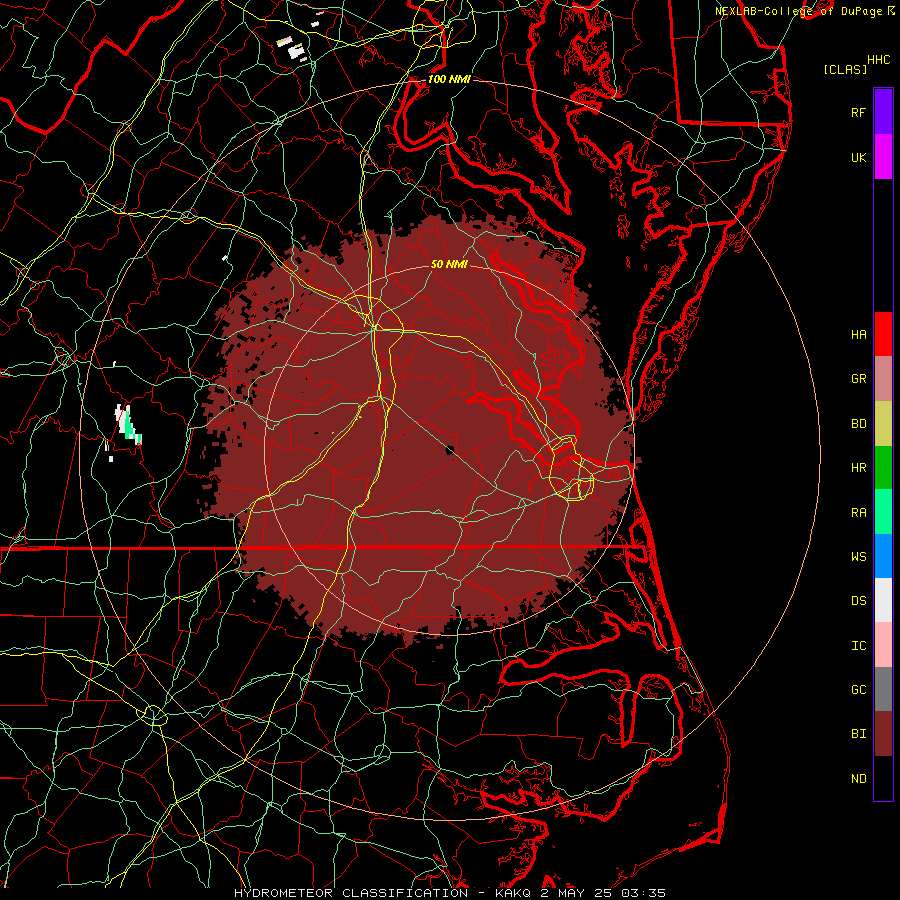Click the 100 NMI range ring label

449,79
